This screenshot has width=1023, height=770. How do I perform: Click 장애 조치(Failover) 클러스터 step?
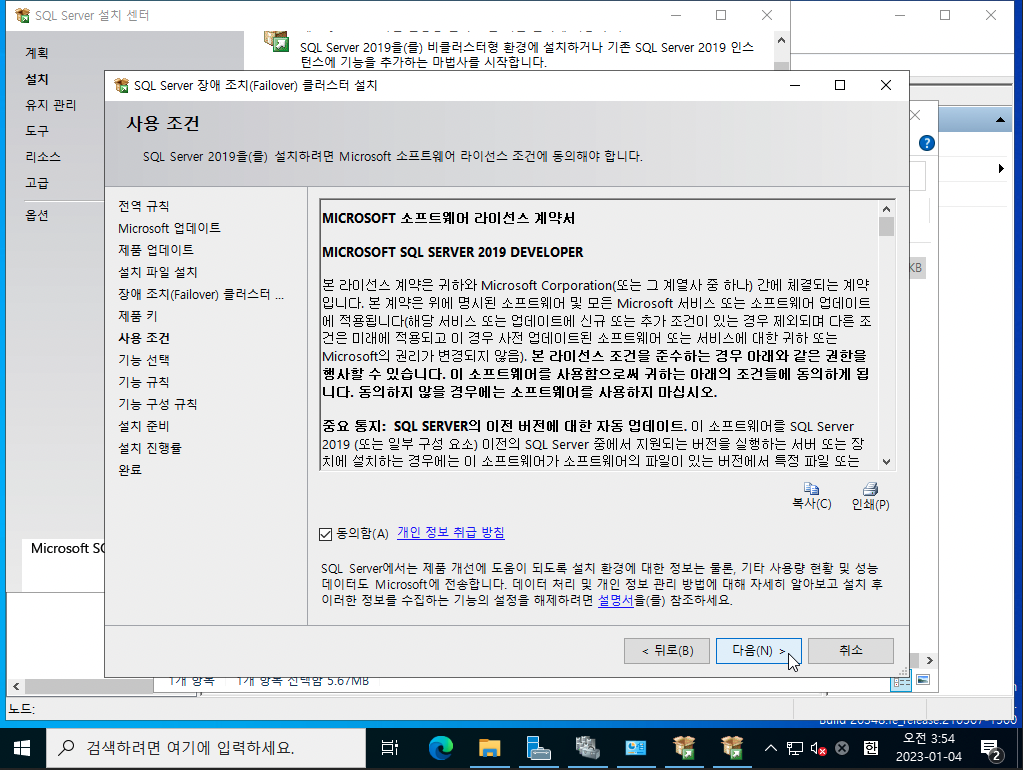(201, 294)
